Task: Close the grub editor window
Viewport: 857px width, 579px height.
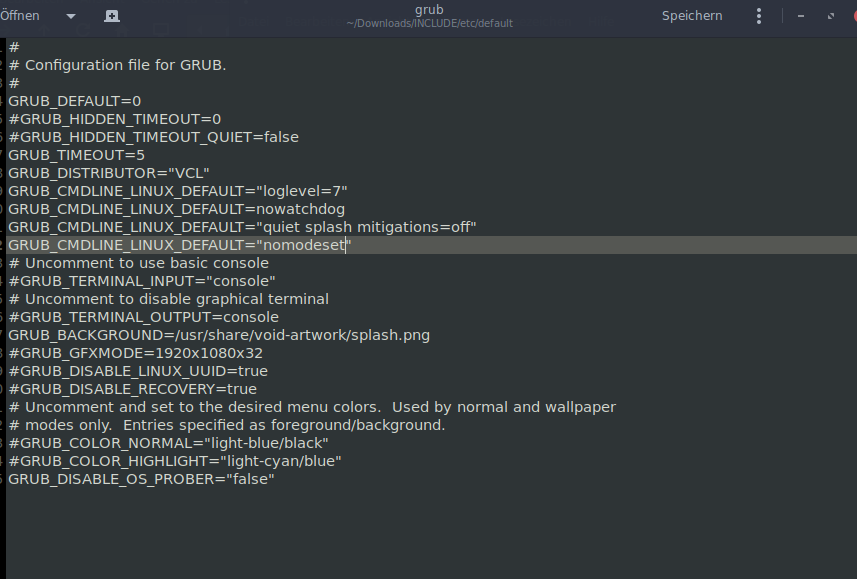Action: pos(853,16)
